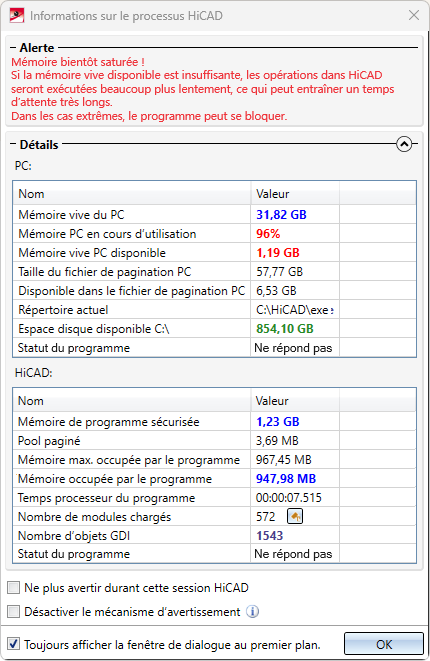Click the '57,77 GB' value
The image size is (430, 661).
click(280, 271)
